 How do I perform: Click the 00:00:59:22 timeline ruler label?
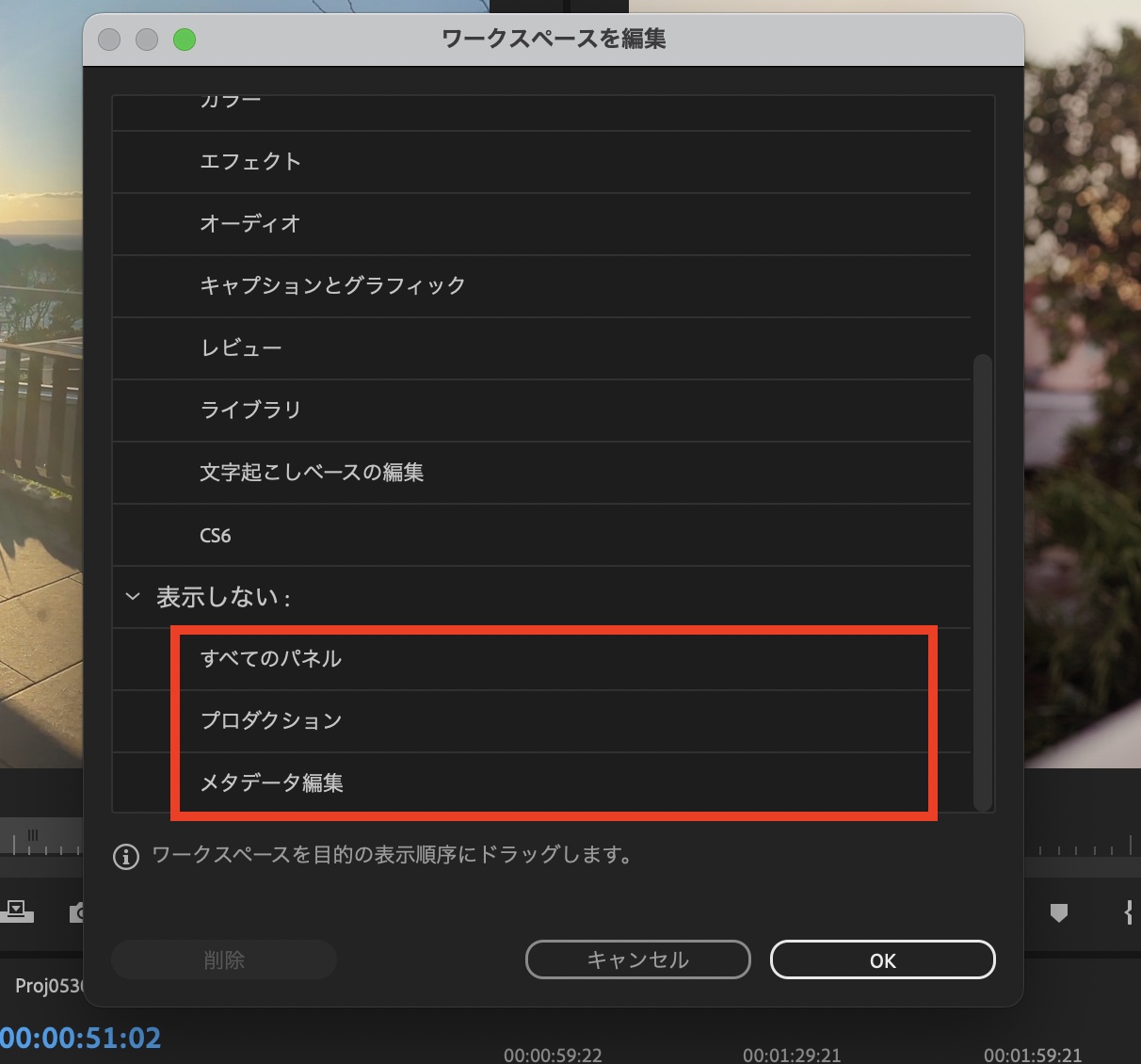[553, 1055]
